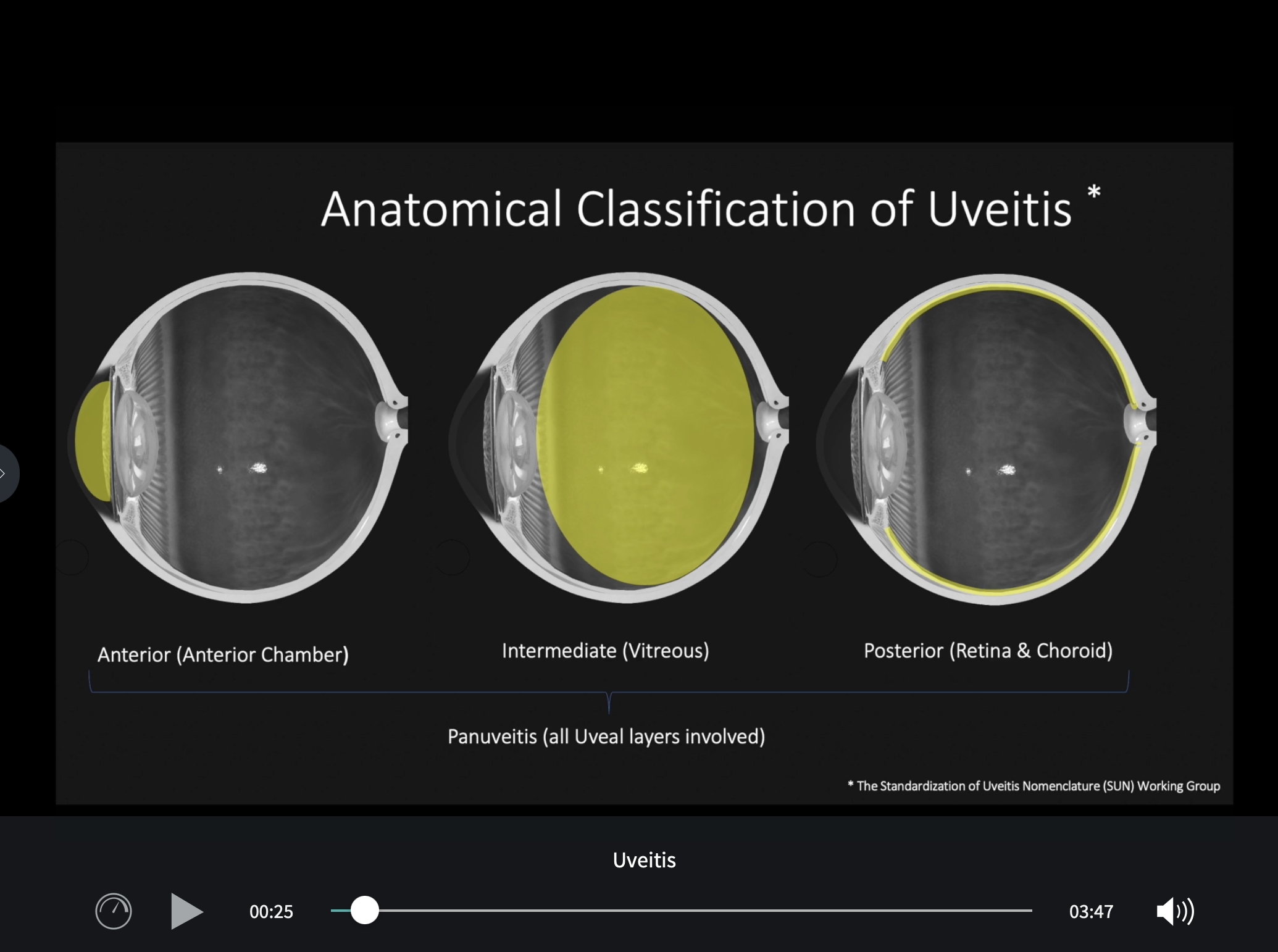This screenshot has height=952, width=1278.
Task: Open the playback speed gauge icon
Action: pyautogui.click(x=114, y=911)
